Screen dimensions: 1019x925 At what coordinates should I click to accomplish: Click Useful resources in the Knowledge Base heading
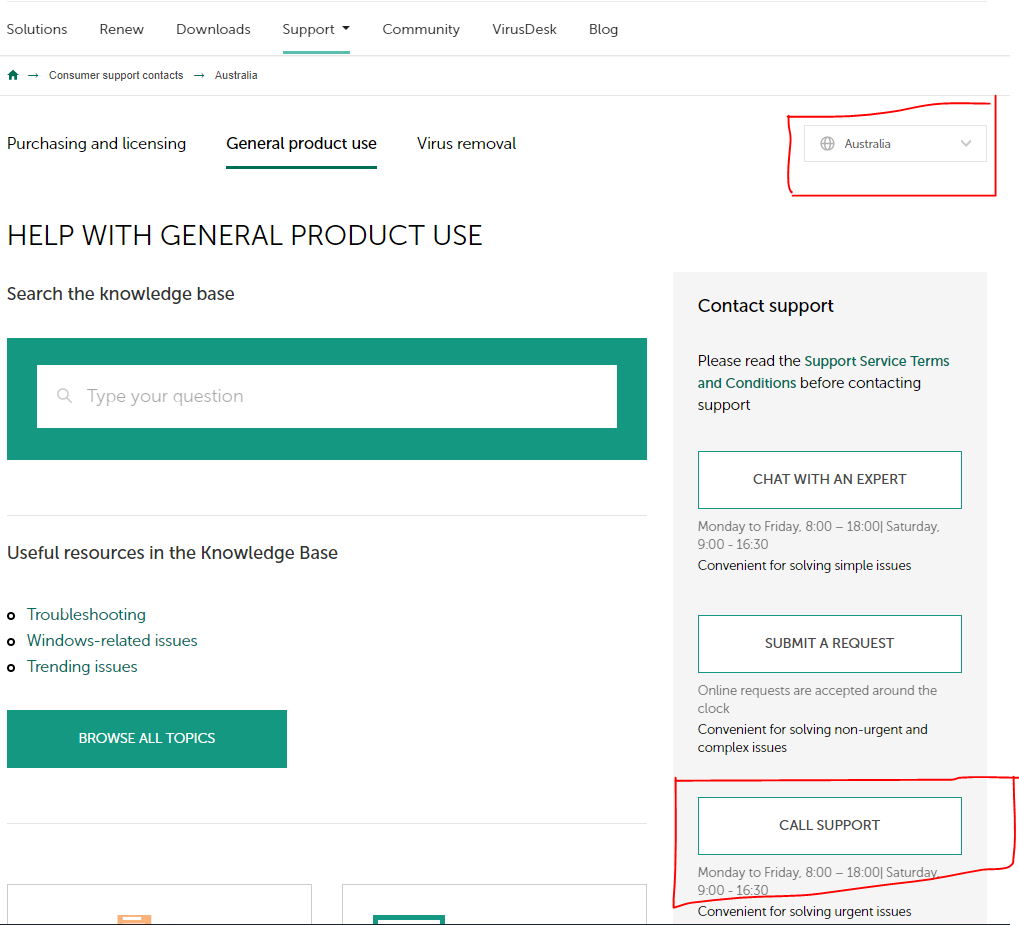click(x=172, y=553)
